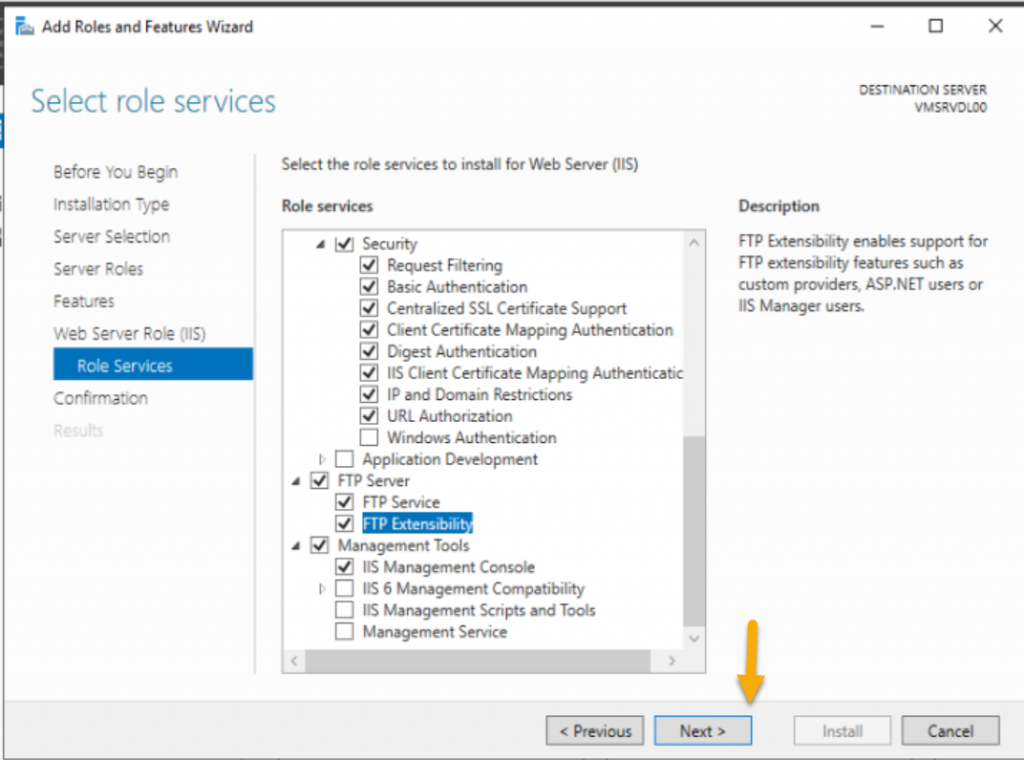Check IIS Management Scripts and Tools
Image resolution: width=1024 pixels, height=760 pixels.
tap(345, 610)
